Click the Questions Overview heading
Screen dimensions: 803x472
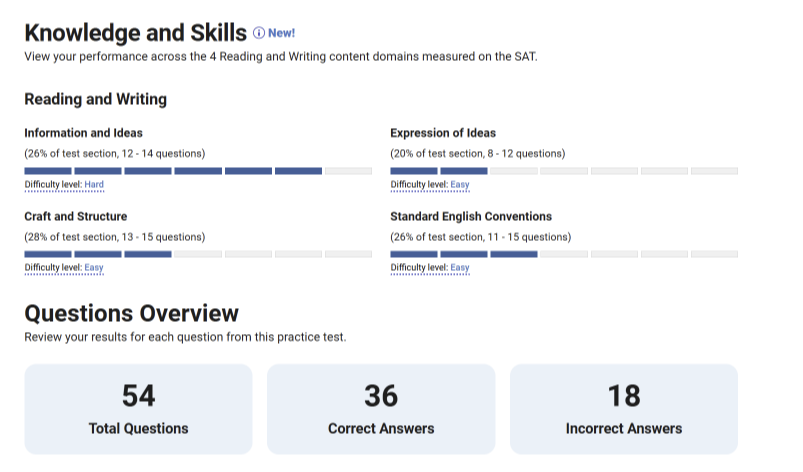pos(131,313)
